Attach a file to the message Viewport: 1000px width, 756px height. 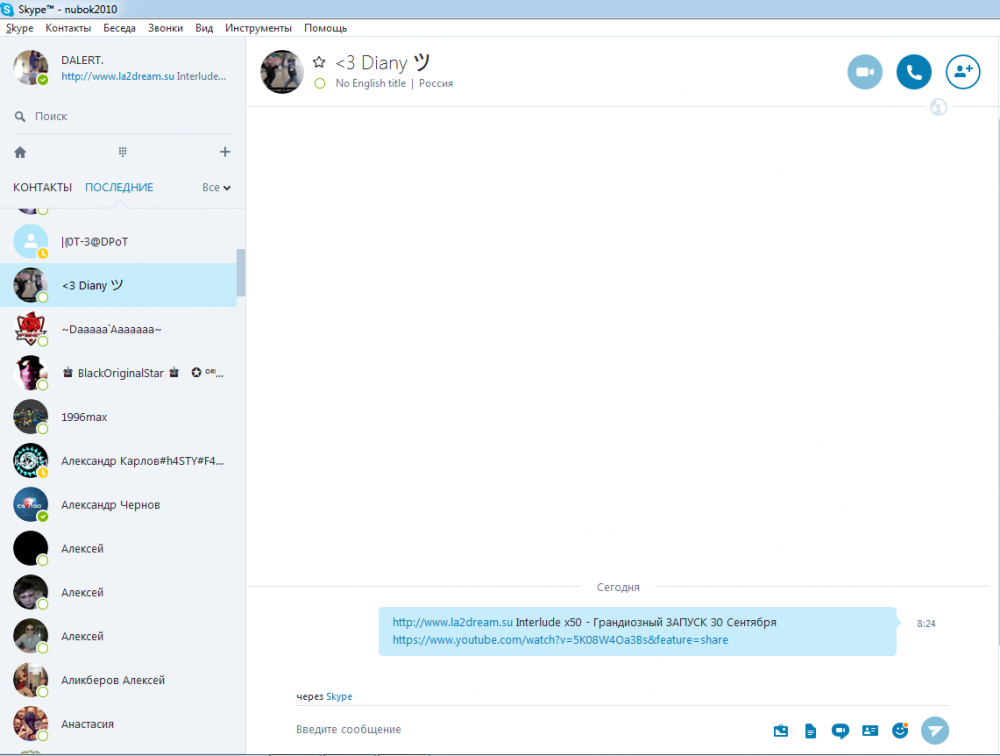point(811,730)
